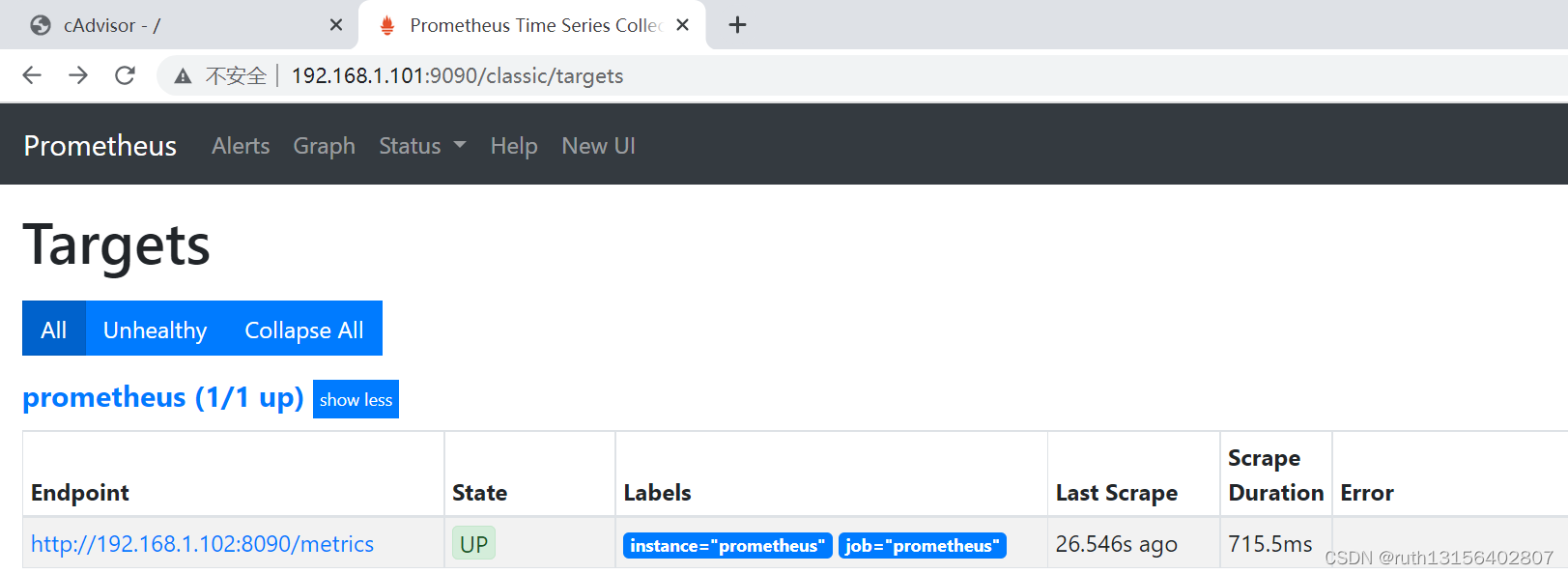Image resolution: width=1568 pixels, height=574 pixels.
Task: Click the cAdvisor tab globe favicon
Action: click(41, 25)
